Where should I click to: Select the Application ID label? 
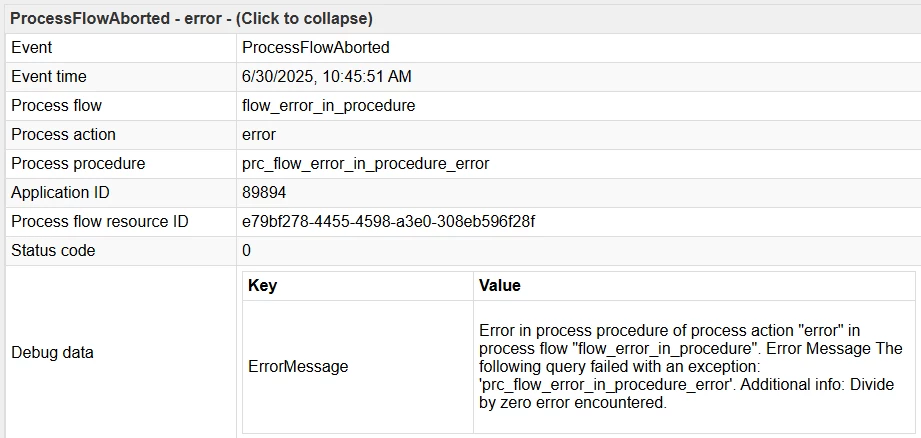(60, 193)
